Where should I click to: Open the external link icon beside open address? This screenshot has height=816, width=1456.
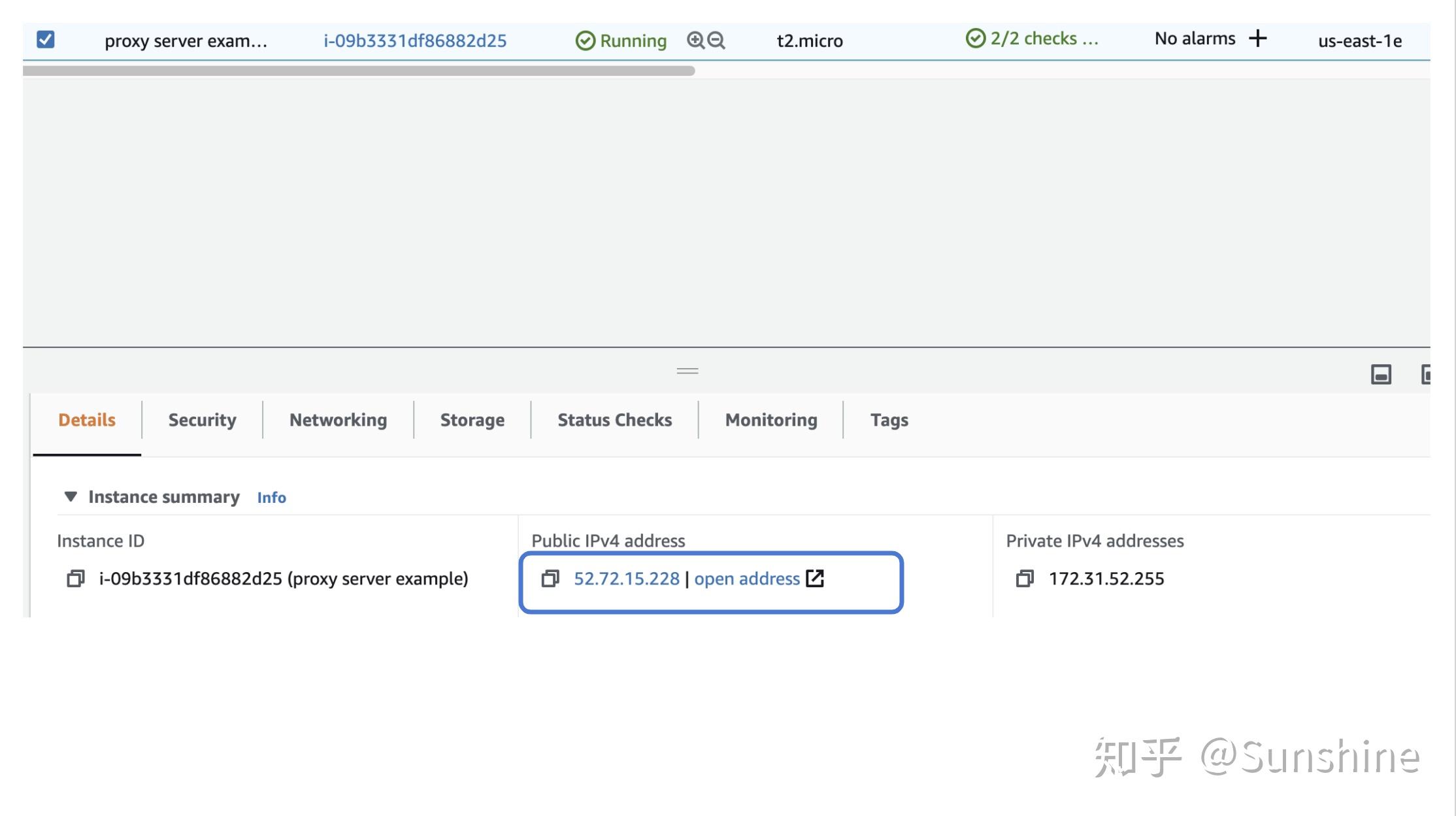click(815, 578)
